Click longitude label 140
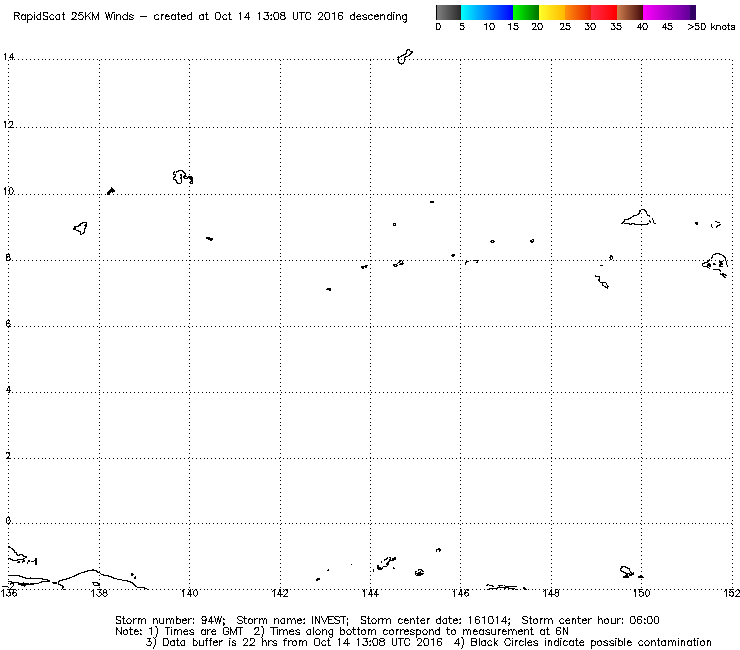Viewport: 740px width, 650px height. point(189,593)
